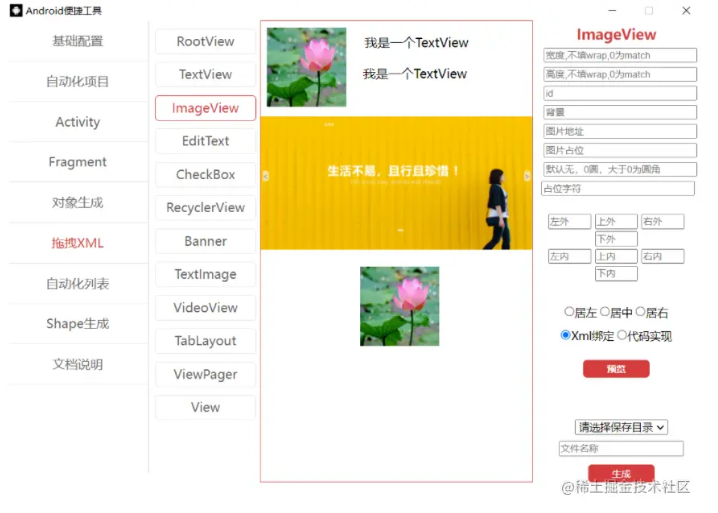The width and height of the screenshot is (718, 513).
Task: Click the EditText component button
Action: (x=206, y=141)
